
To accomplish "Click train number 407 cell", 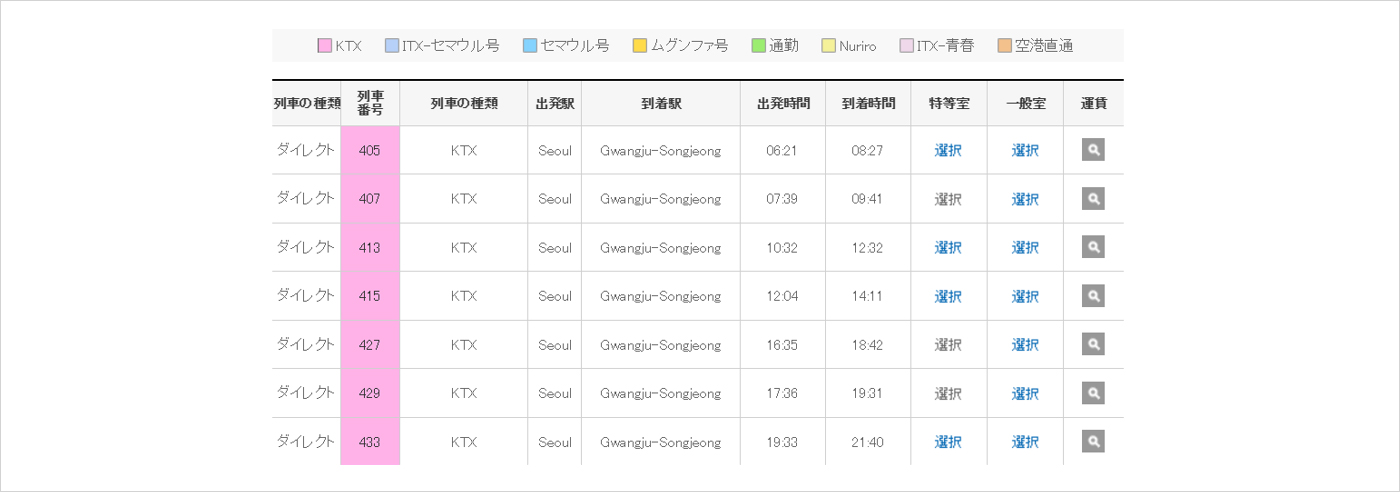I will pyautogui.click(x=370, y=199).
